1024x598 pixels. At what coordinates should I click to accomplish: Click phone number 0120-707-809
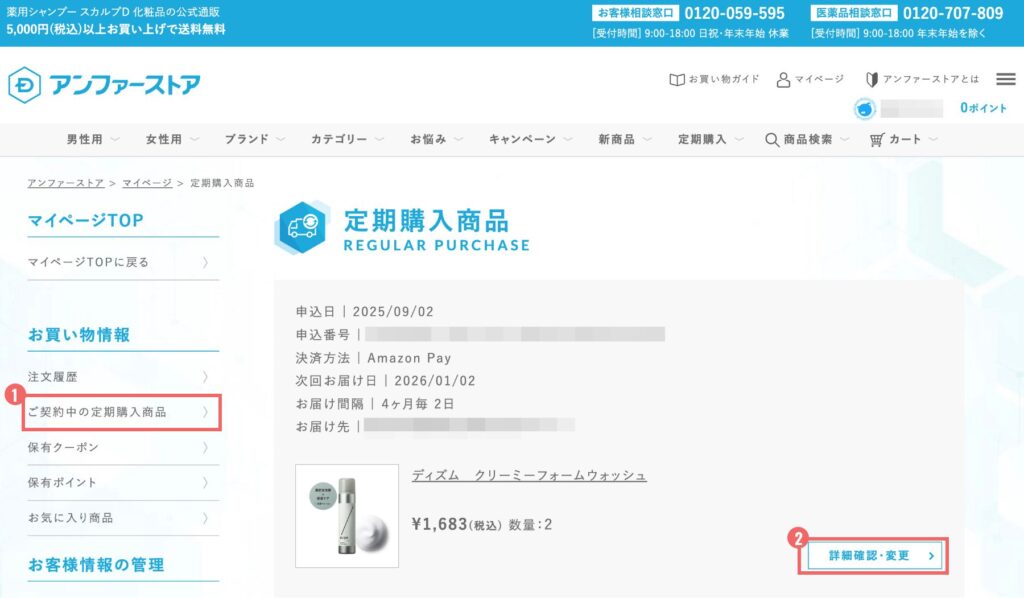(x=953, y=13)
